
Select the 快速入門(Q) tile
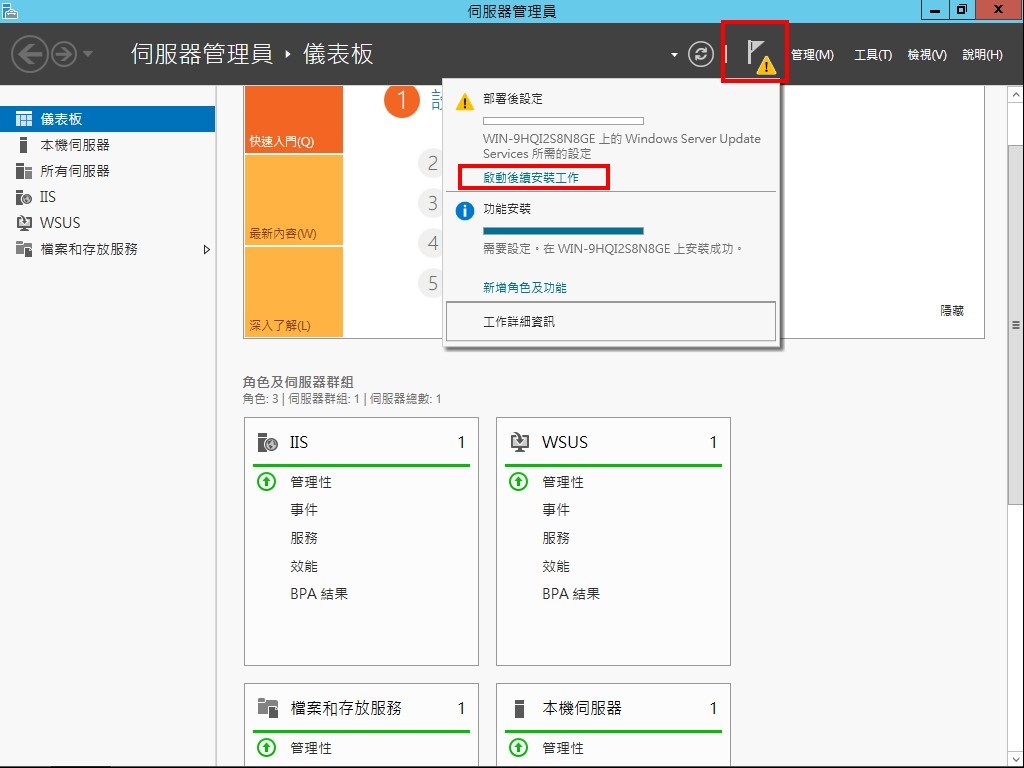[294, 120]
